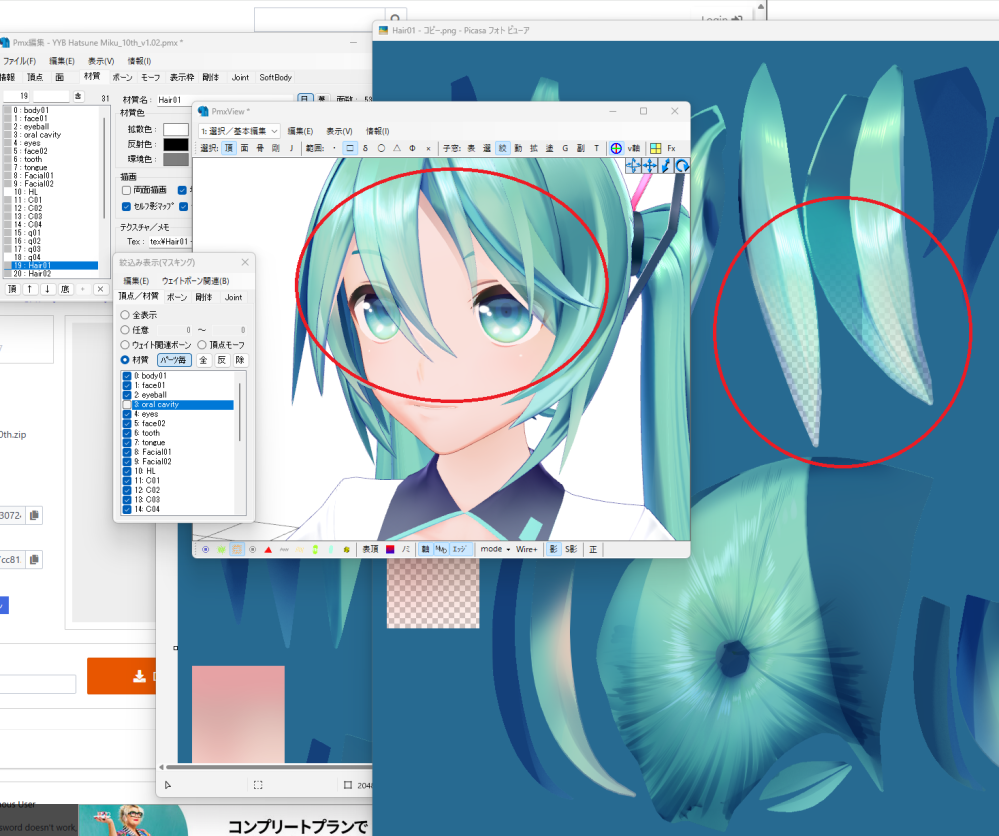Click the 全 button in masking window

click(x=203, y=360)
